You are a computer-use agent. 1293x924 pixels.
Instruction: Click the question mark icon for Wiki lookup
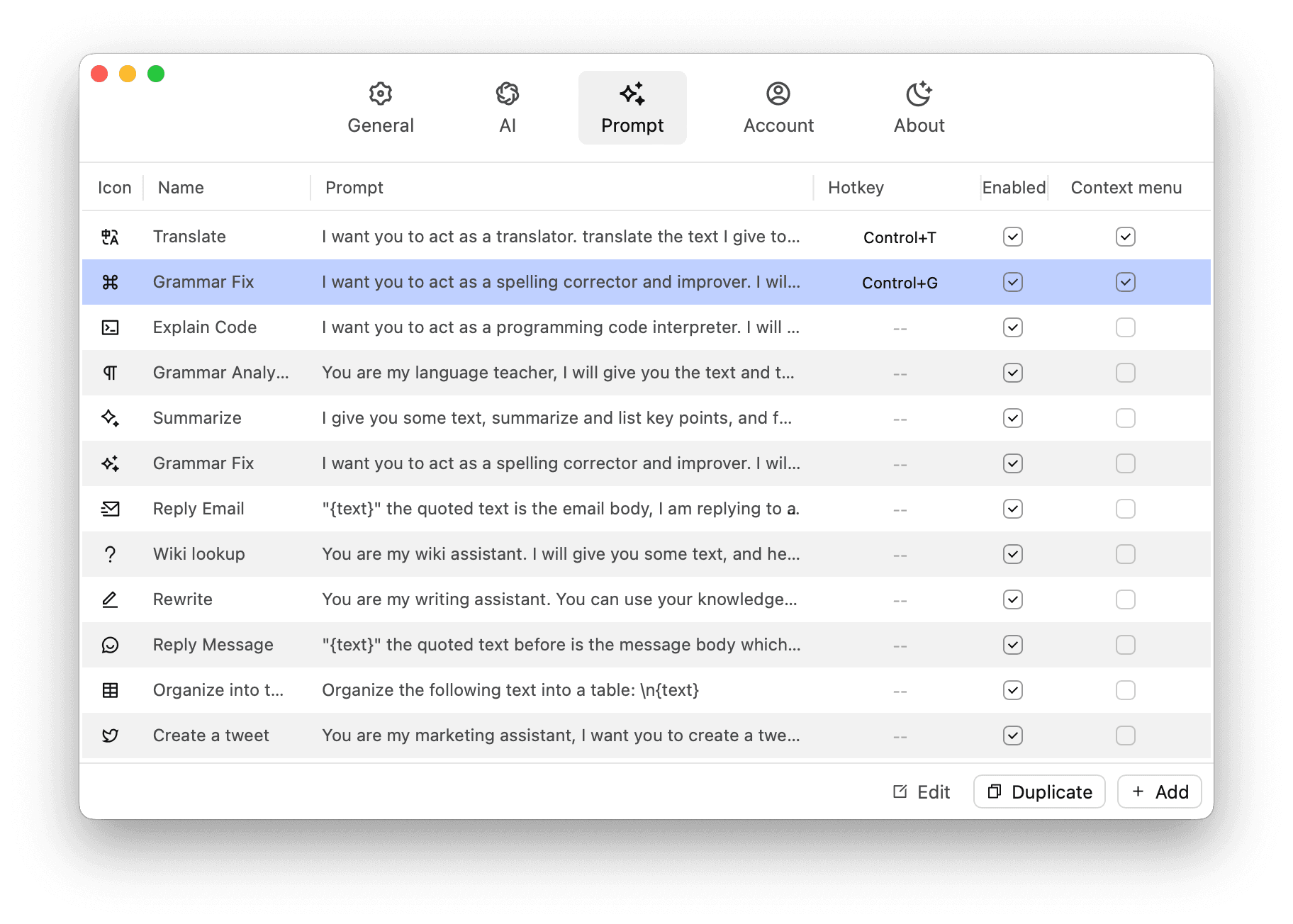point(110,554)
